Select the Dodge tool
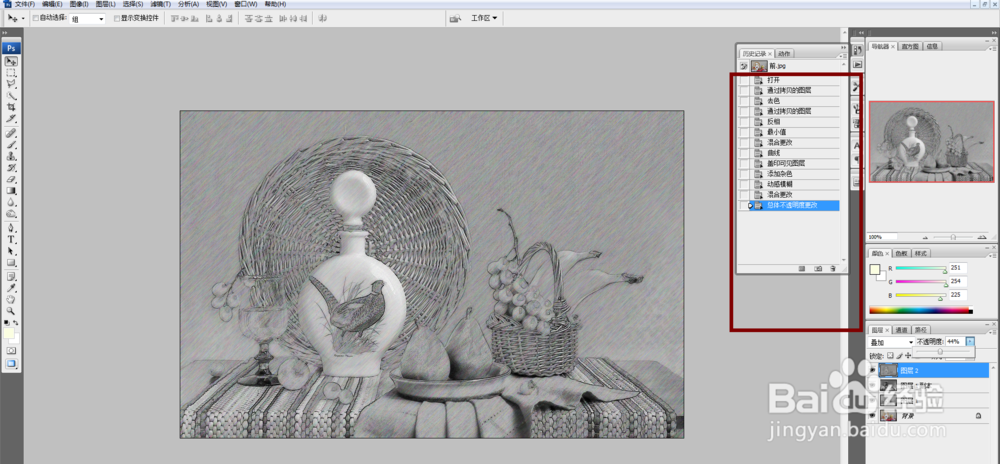Image resolution: width=1000 pixels, height=464 pixels. click(x=11, y=214)
